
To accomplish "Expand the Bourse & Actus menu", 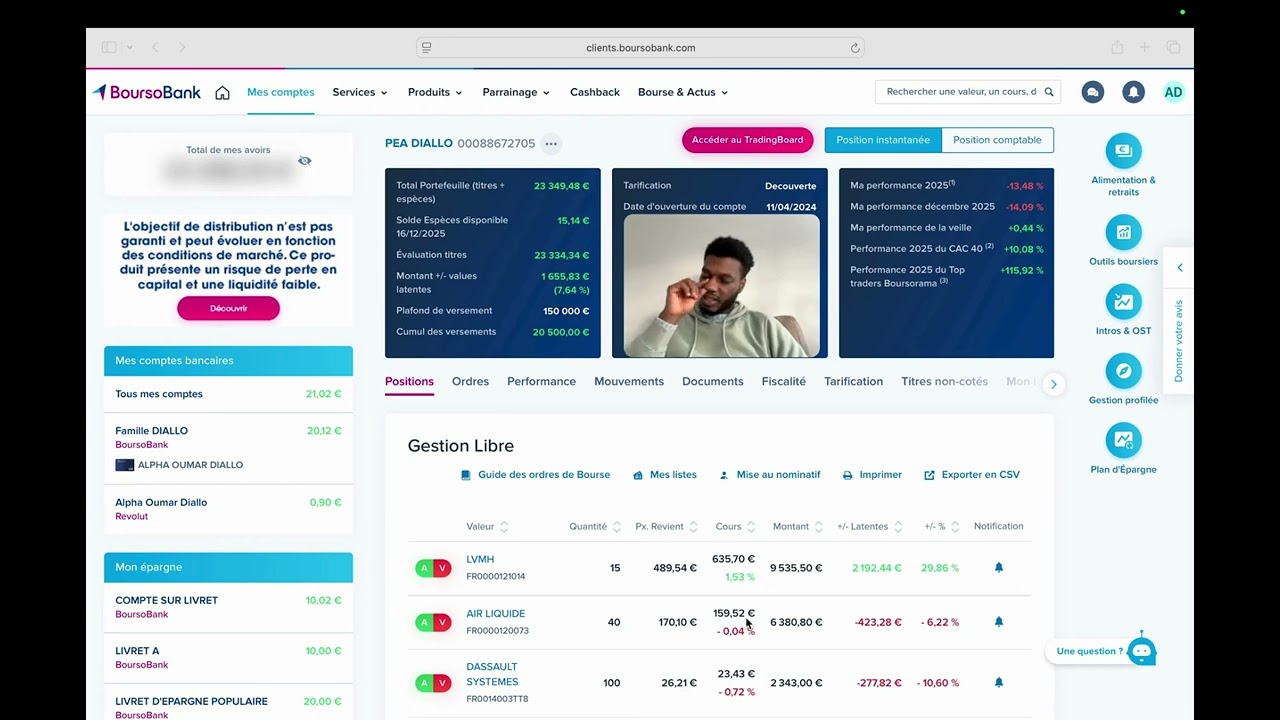I will coord(683,92).
